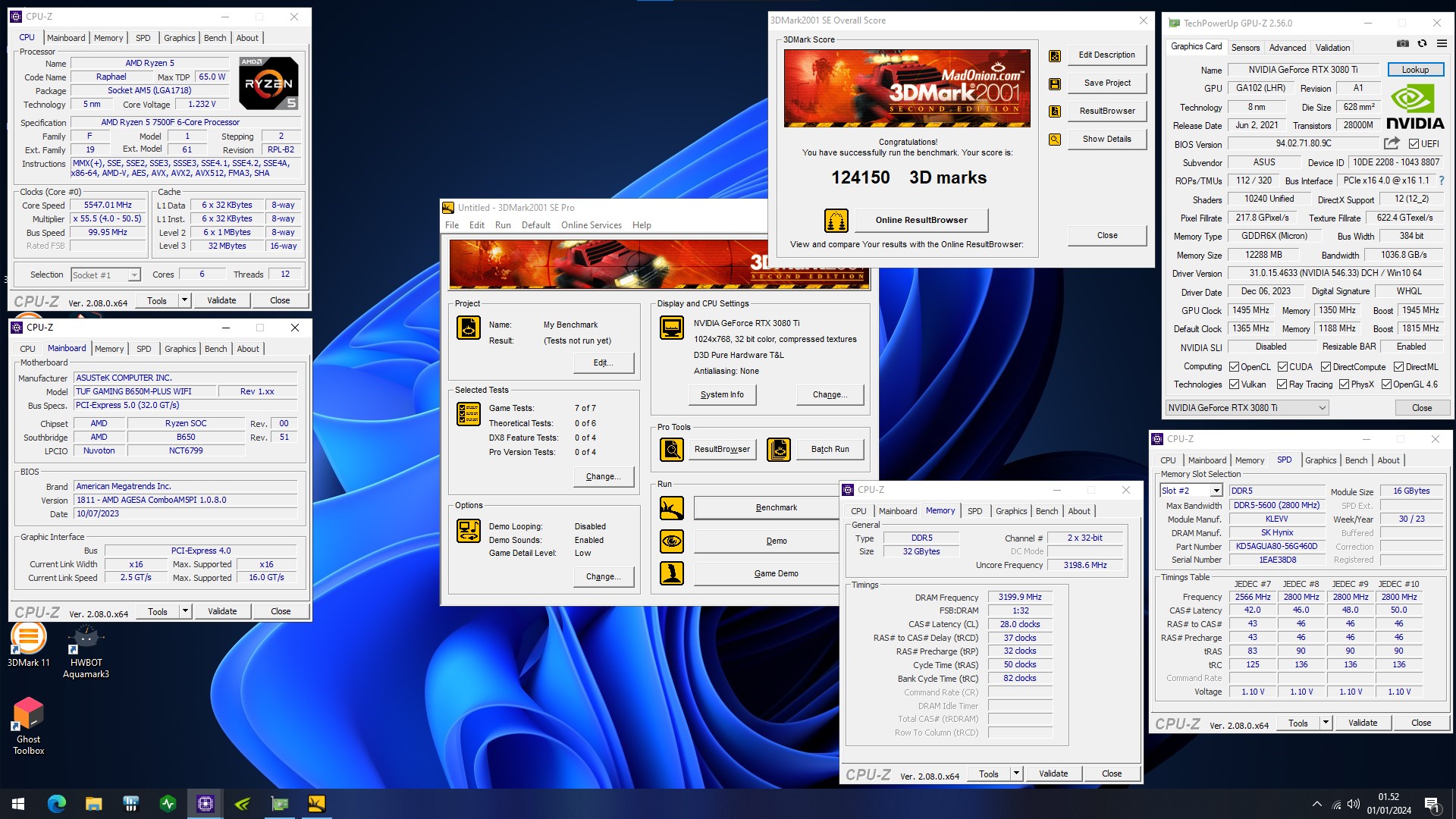This screenshot has width=1456, height=819.
Task: Click the Show Details button
Action: tap(1107, 140)
